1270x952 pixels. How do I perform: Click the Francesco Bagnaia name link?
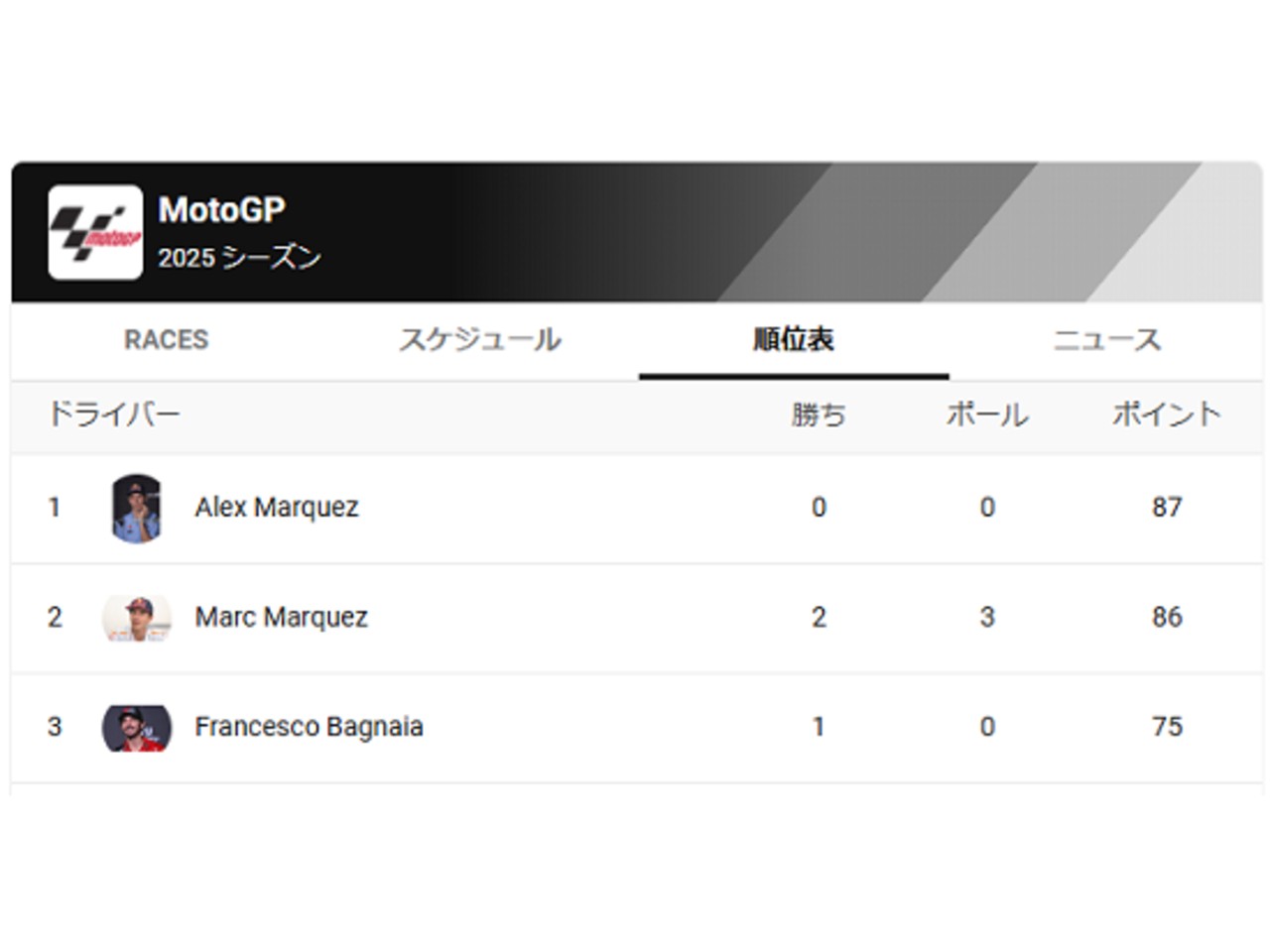coord(309,727)
